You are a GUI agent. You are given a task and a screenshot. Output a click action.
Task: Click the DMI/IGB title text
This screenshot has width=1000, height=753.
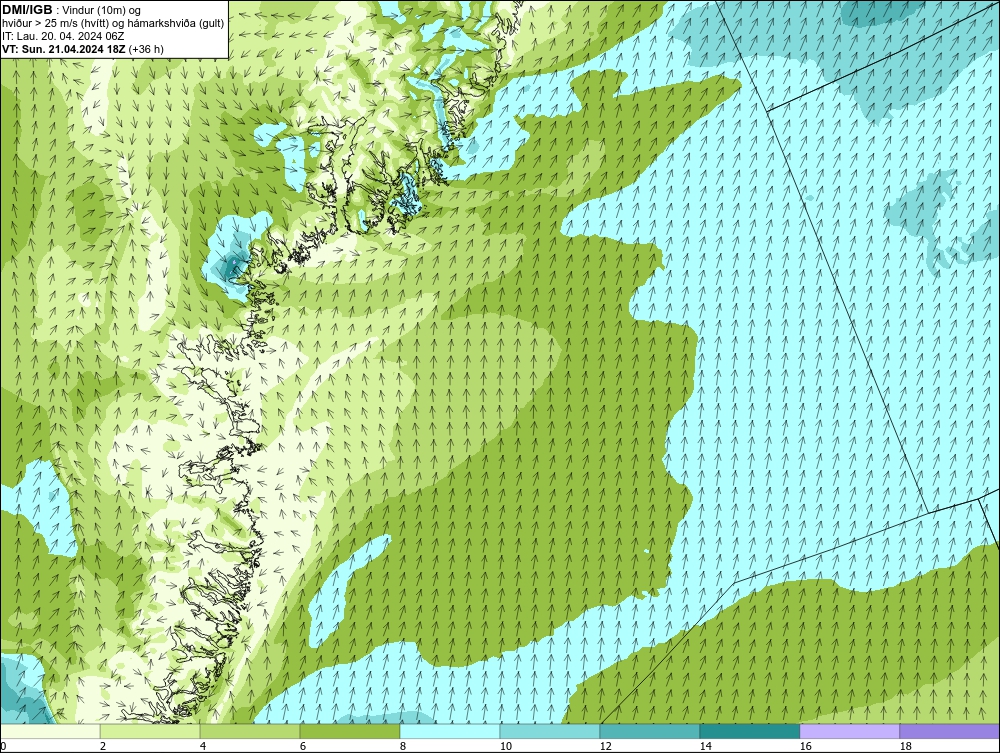27,10
